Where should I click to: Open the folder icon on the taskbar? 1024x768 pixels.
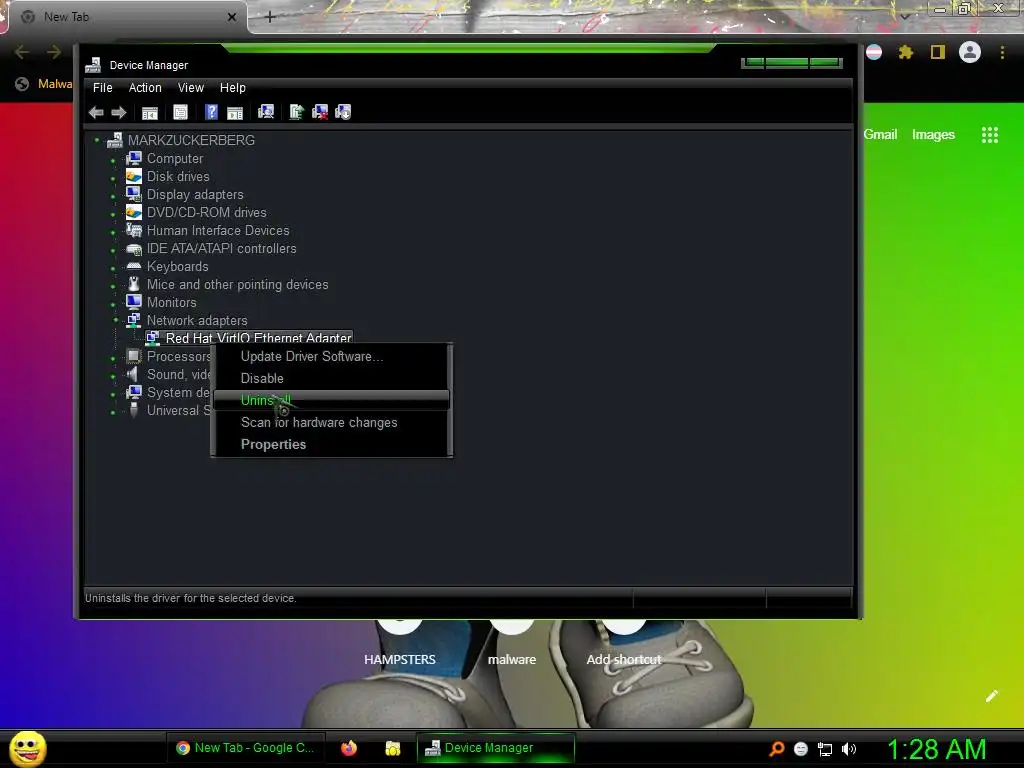[x=392, y=748]
